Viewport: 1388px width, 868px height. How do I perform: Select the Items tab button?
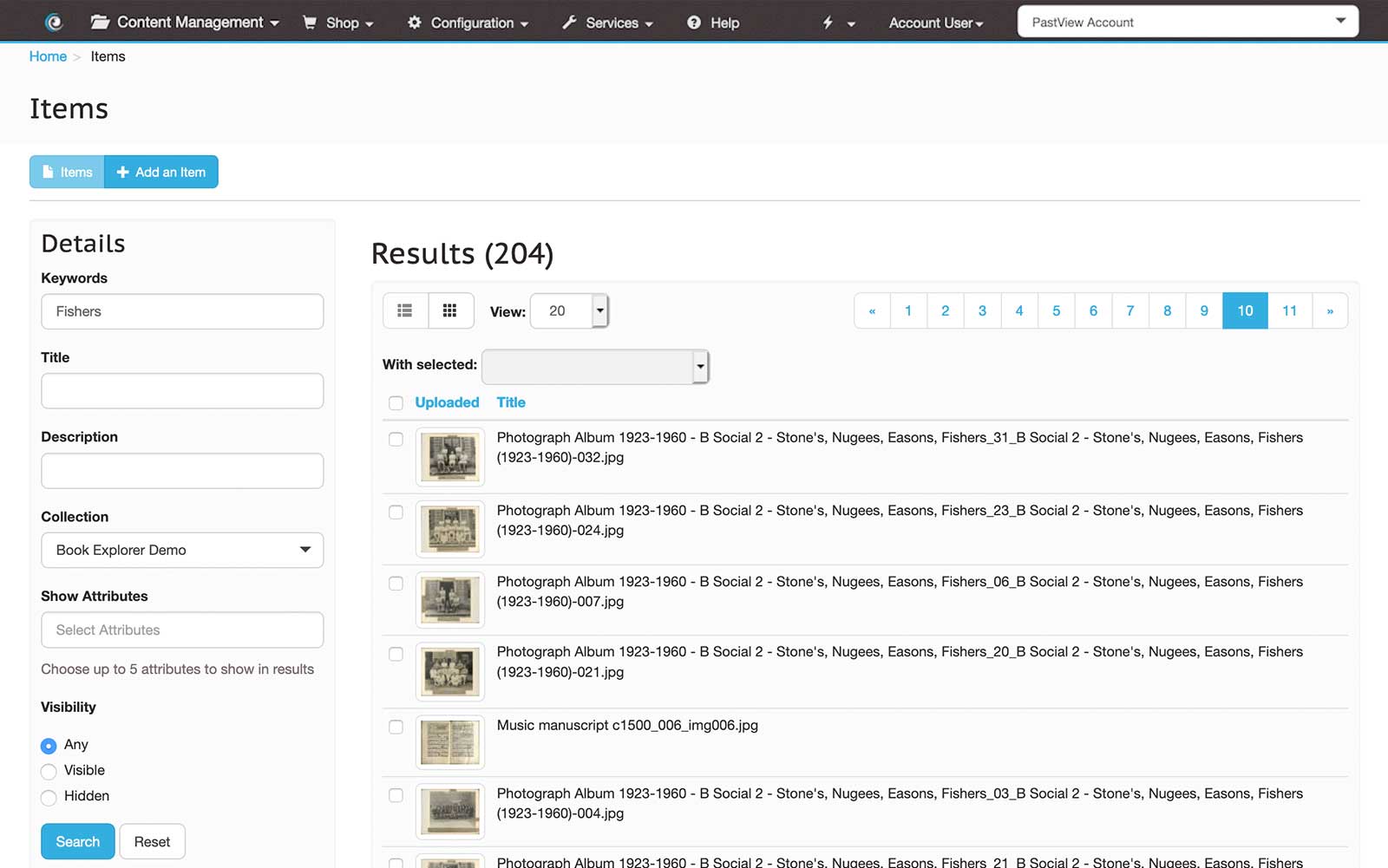(x=67, y=172)
